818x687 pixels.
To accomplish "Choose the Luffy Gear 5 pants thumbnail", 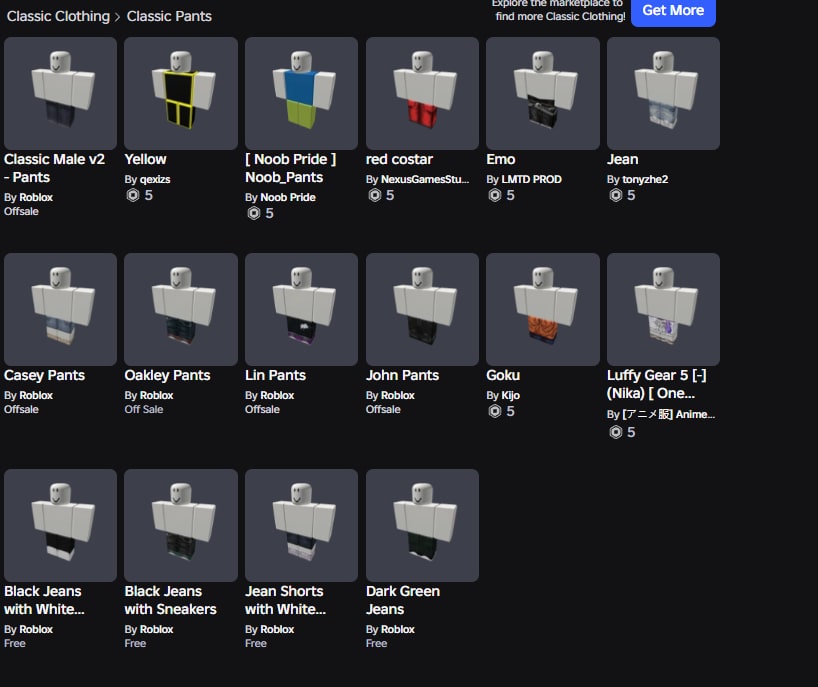I will (664, 309).
